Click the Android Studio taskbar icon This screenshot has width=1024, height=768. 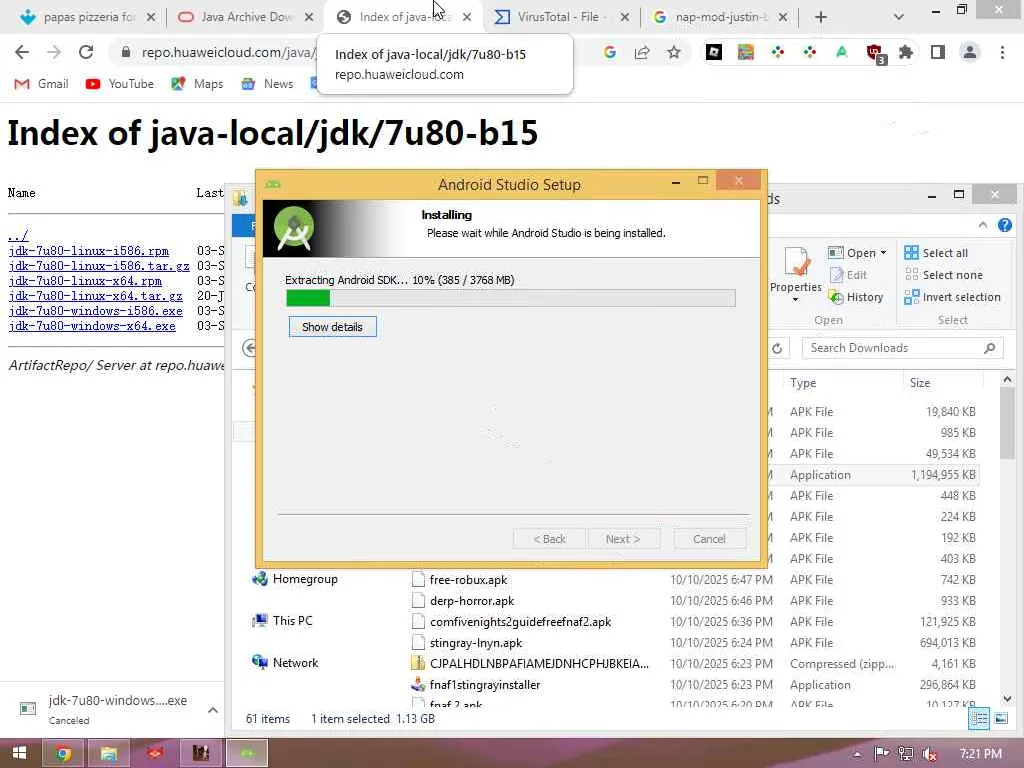tap(247, 754)
